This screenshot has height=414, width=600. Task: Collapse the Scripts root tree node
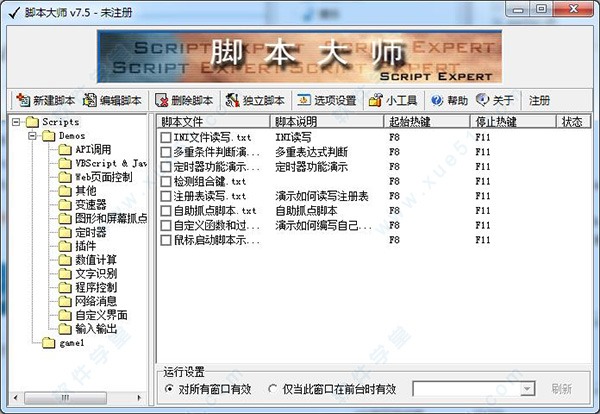coord(16,122)
